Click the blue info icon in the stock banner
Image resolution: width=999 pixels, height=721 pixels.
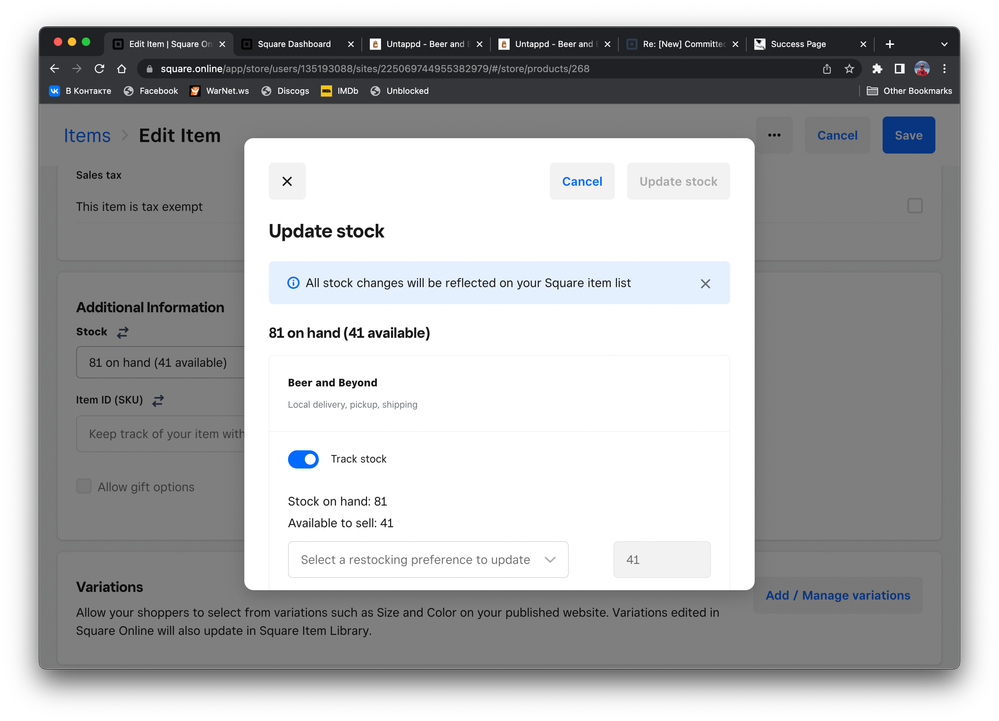pyautogui.click(x=292, y=283)
